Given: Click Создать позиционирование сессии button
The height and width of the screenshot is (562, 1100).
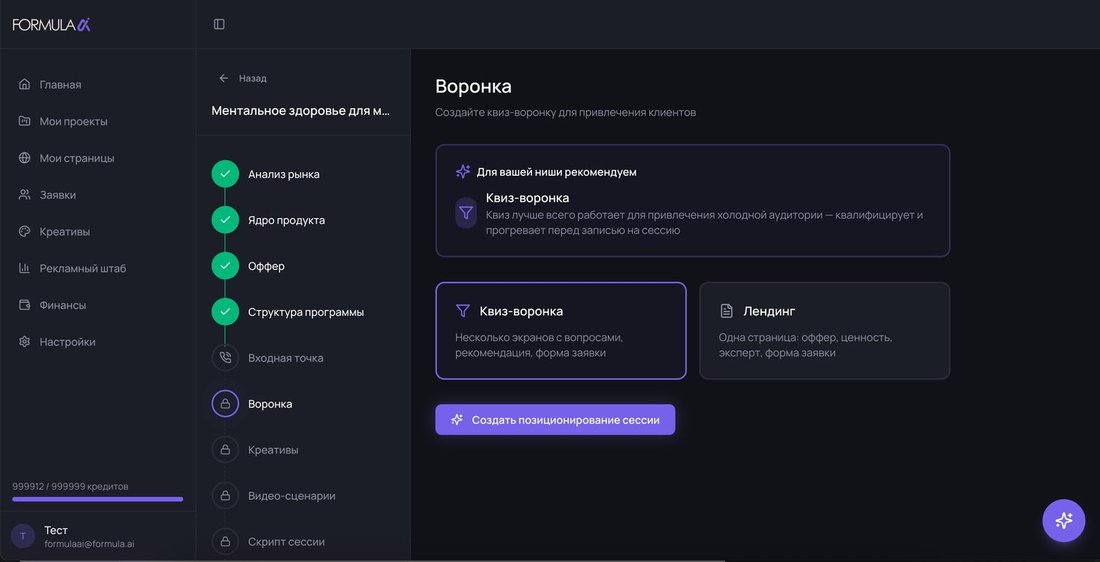Looking at the screenshot, I should [x=555, y=420].
